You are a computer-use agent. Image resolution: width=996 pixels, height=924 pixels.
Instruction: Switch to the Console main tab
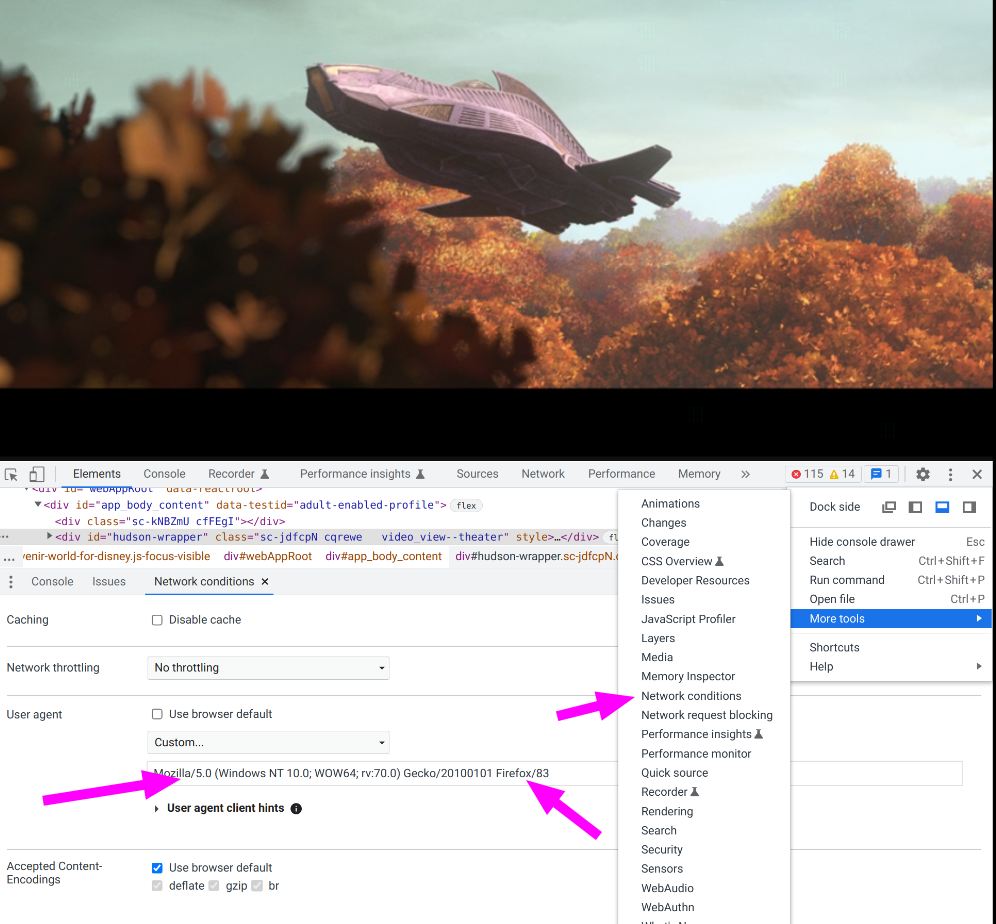coord(165,474)
